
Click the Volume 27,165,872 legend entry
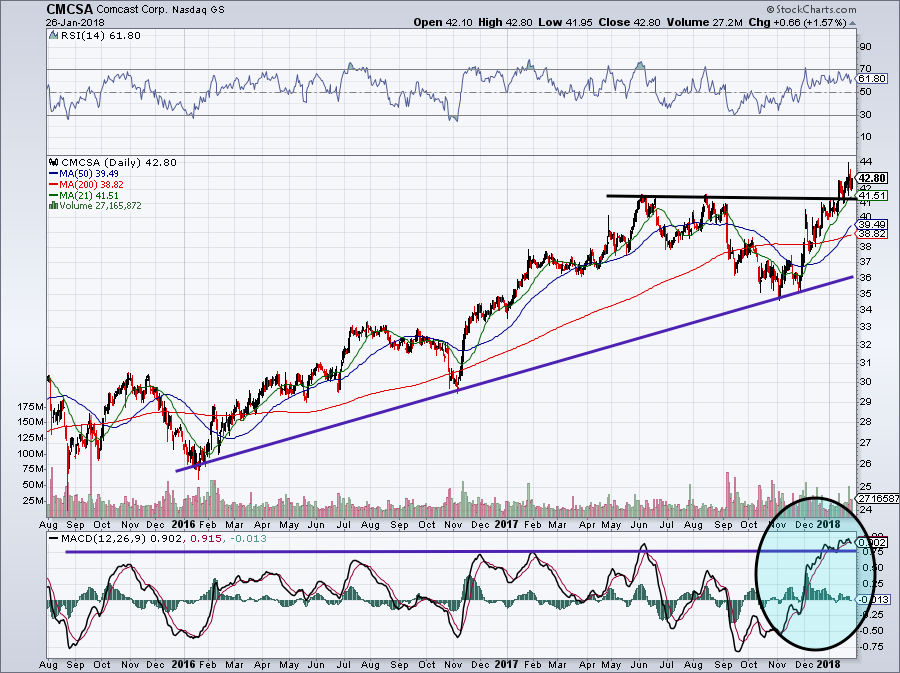tap(100, 205)
